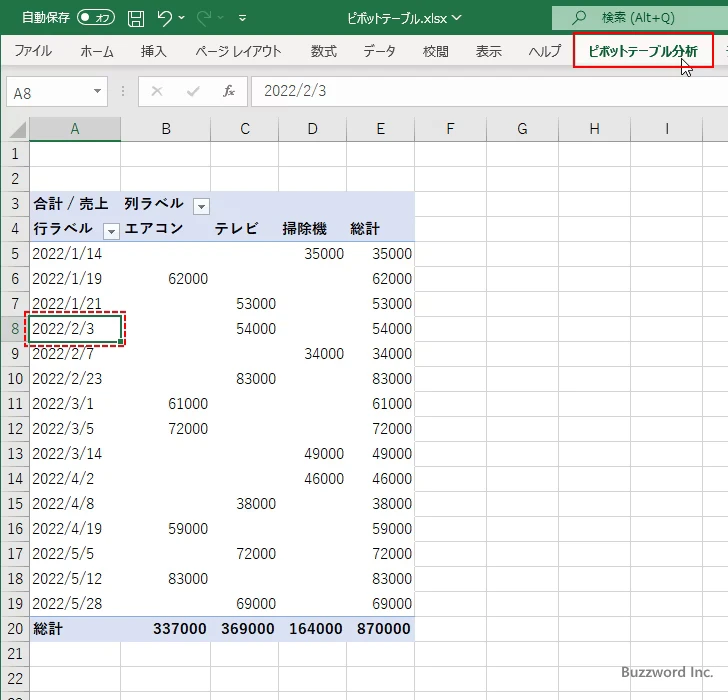Switch to the 挿入 tab
The height and width of the screenshot is (700, 728).
point(154,51)
